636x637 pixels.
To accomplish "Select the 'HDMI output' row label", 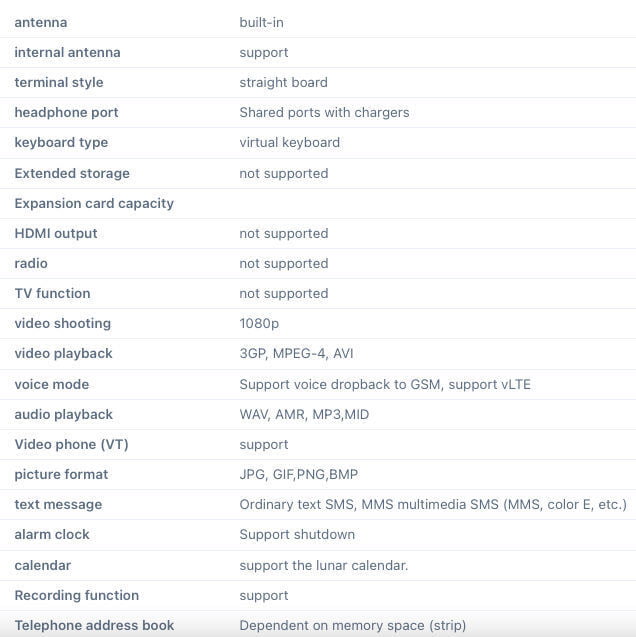I will 56,233.
